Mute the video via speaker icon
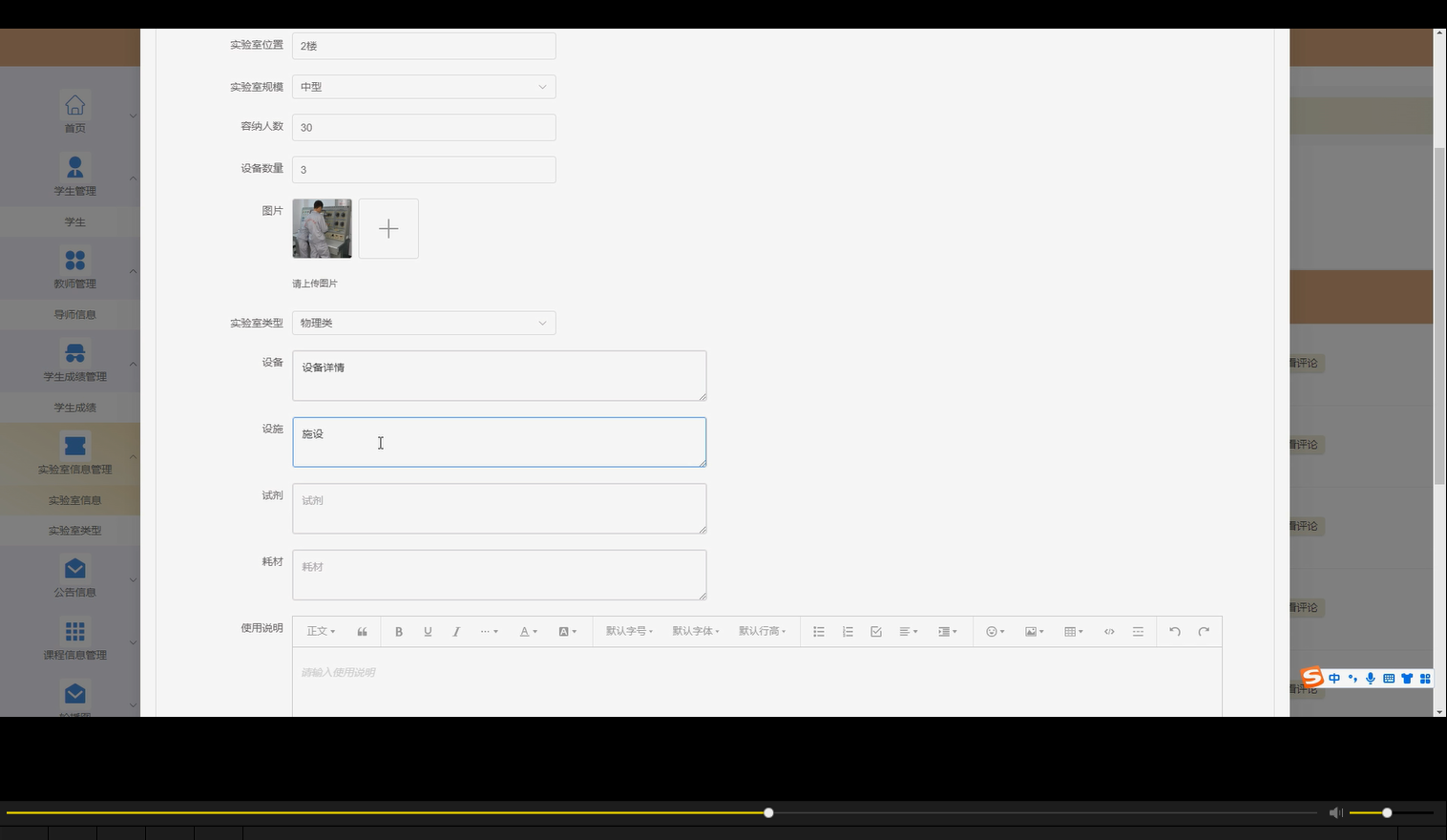The height and width of the screenshot is (840, 1447). [x=1335, y=813]
